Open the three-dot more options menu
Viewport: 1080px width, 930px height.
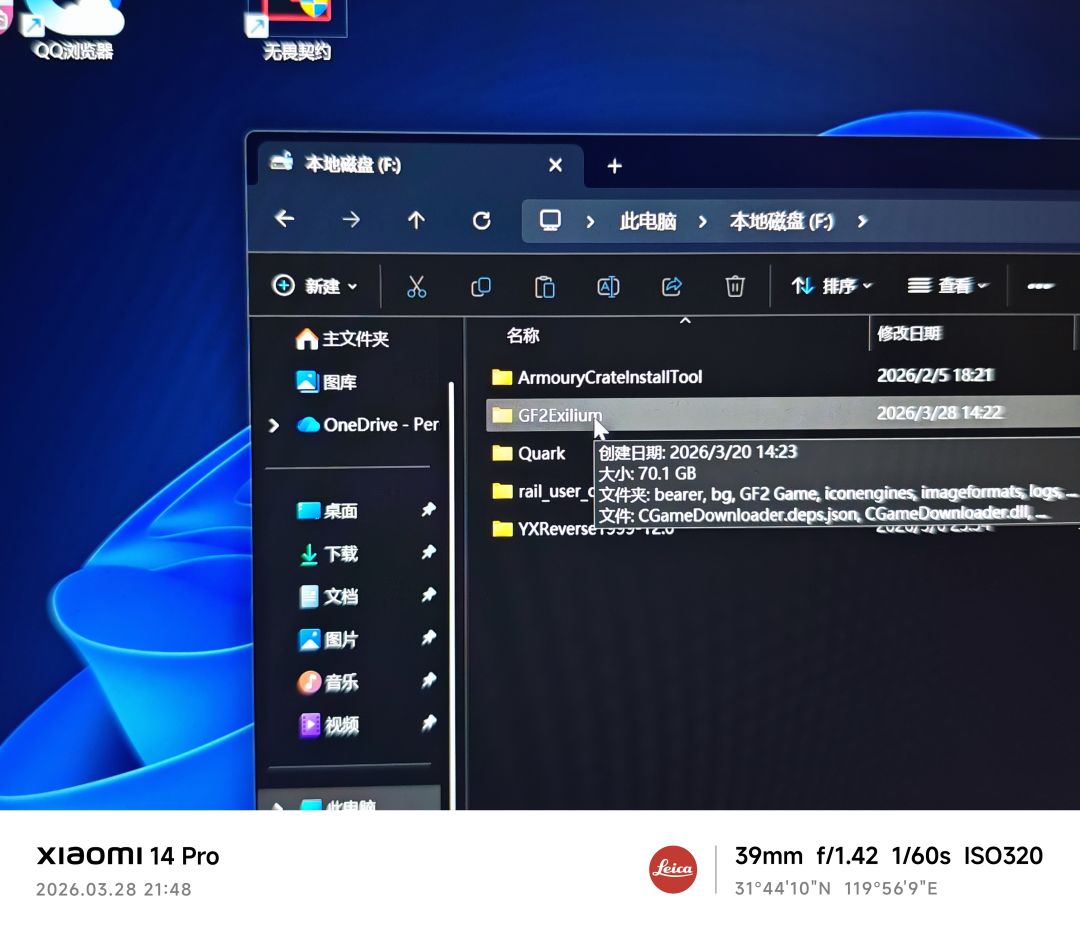point(1040,285)
